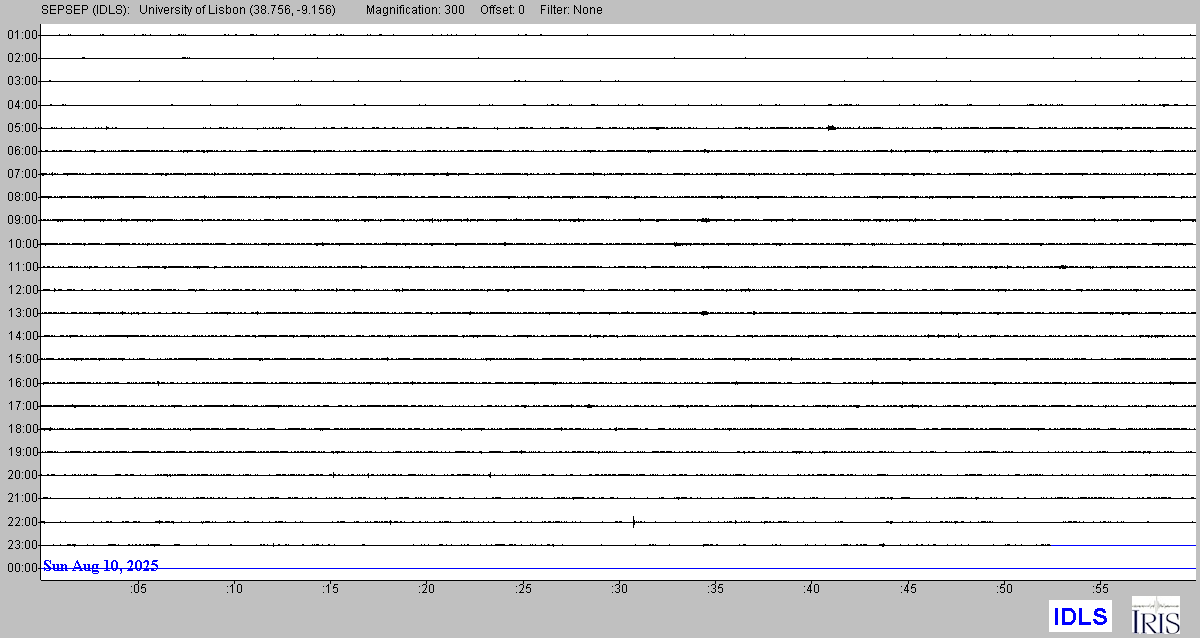Click the Filter: None header text
The width and height of the screenshot is (1200, 638).
[569, 10]
